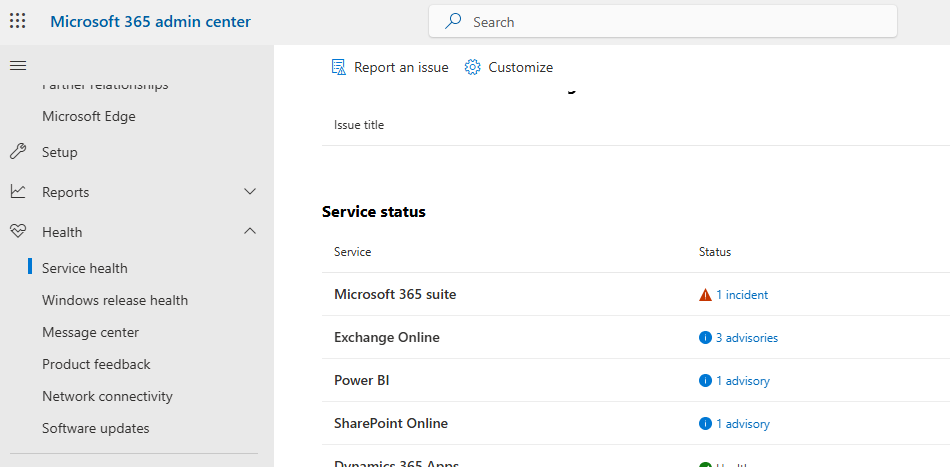
Task: Click the red incident warning triangle icon
Action: point(705,295)
